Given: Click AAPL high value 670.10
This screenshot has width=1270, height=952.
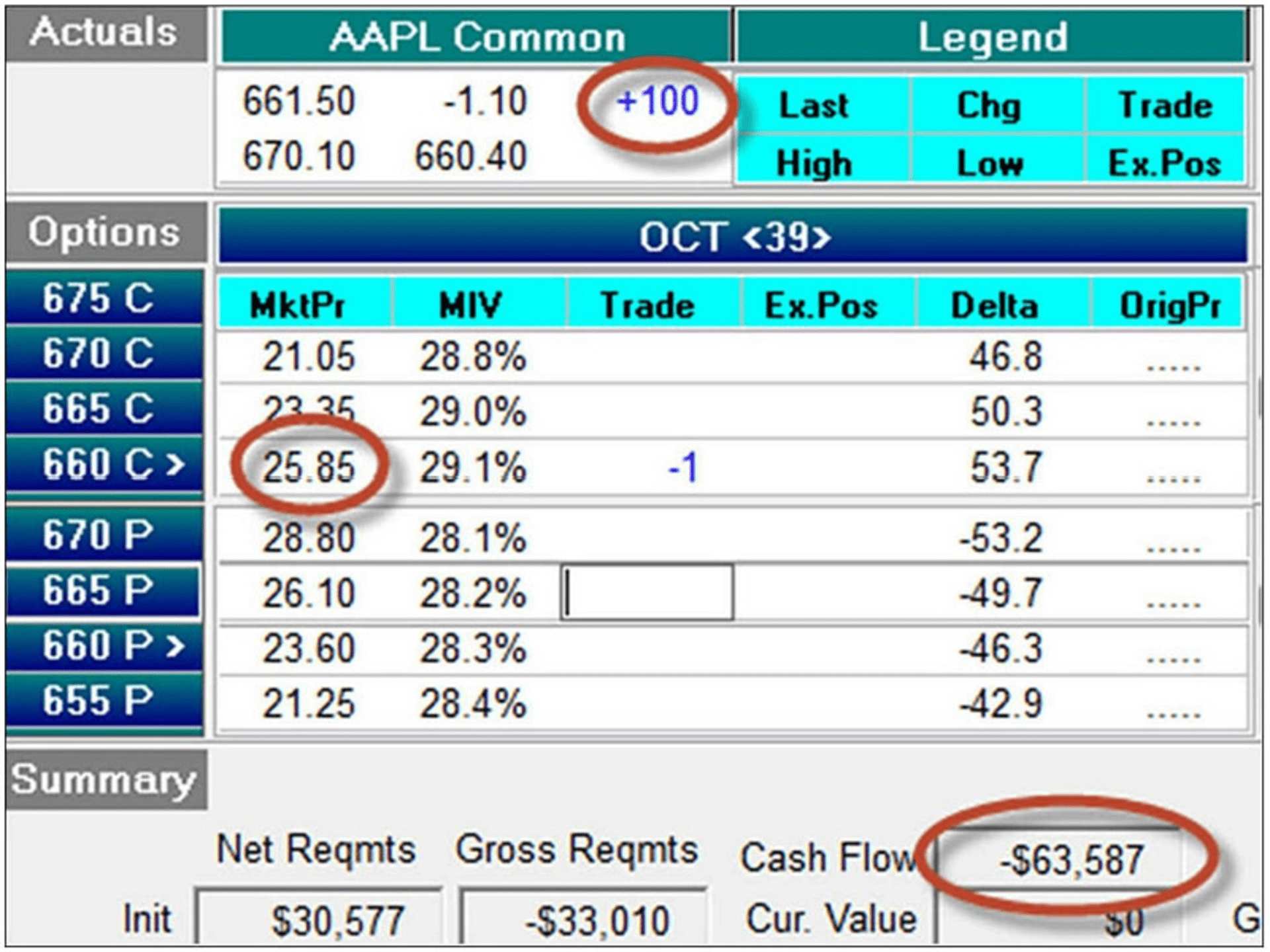Looking at the screenshot, I should point(299,157).
